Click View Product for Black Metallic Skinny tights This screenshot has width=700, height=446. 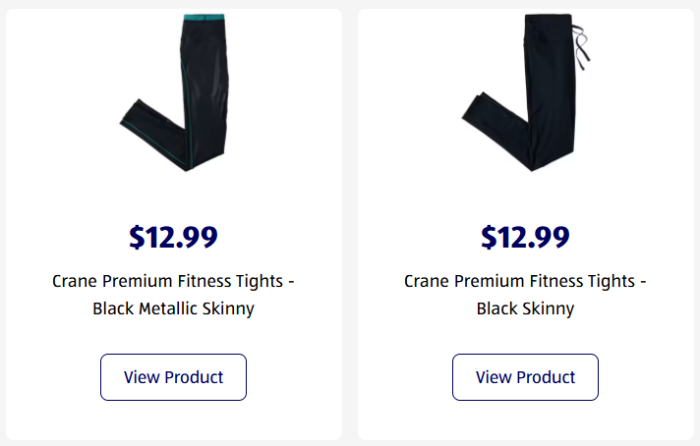173,377
